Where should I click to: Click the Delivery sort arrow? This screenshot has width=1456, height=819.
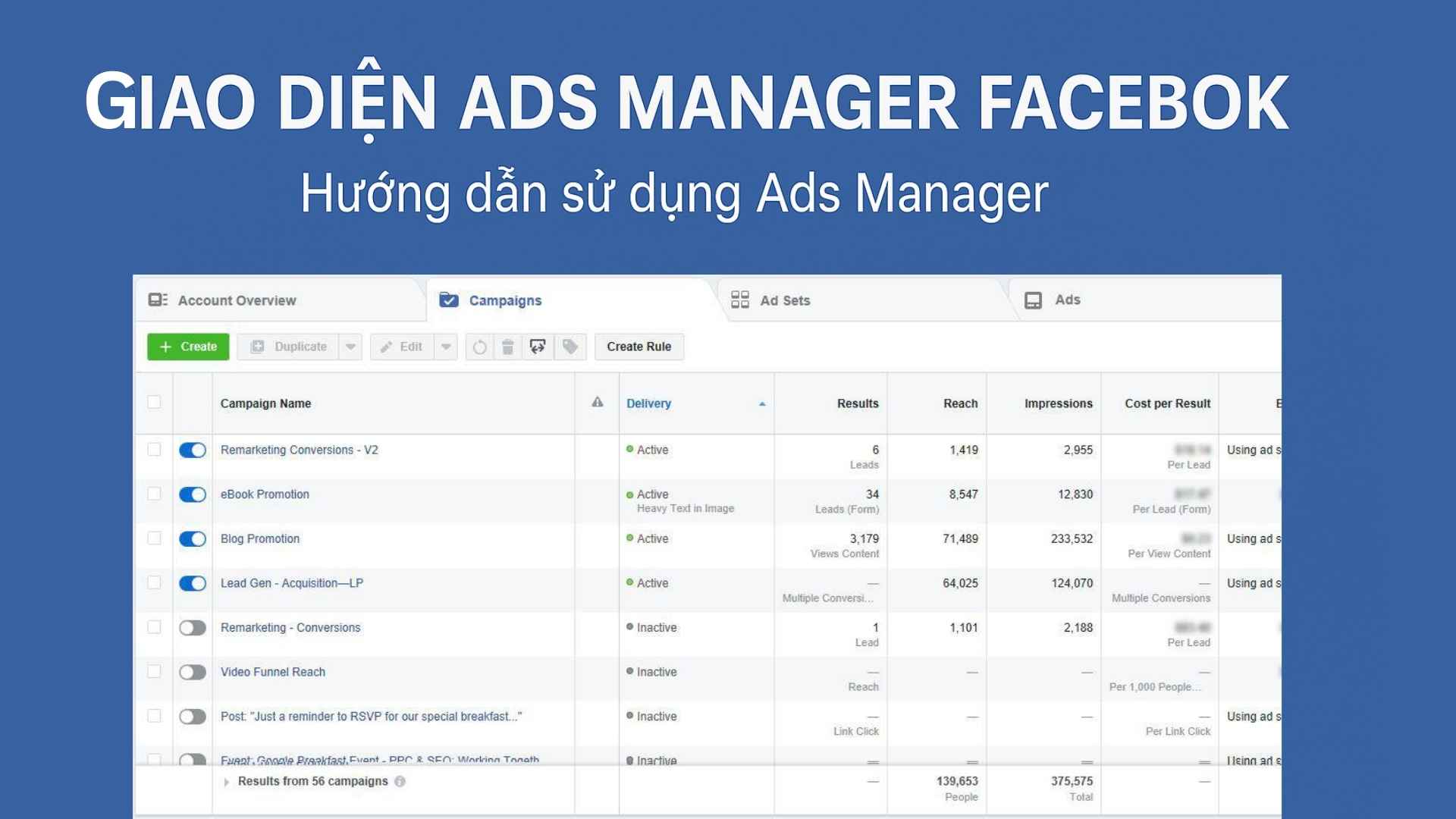pyautogui.click(x=762, y=404)
